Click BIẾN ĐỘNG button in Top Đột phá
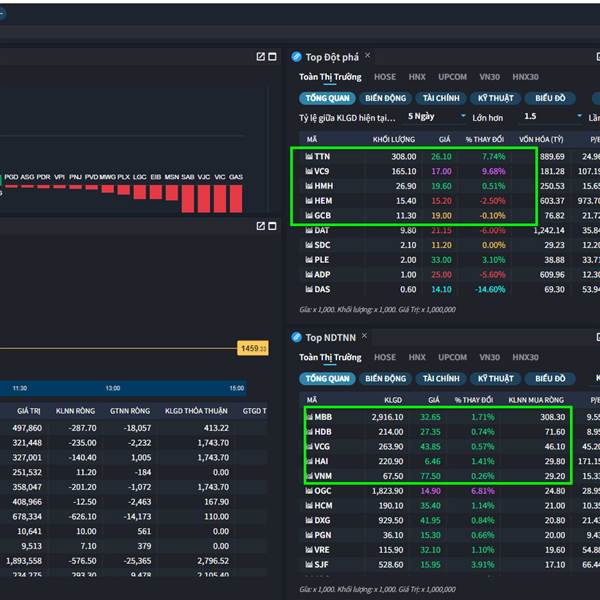 (x=385, y=99)
